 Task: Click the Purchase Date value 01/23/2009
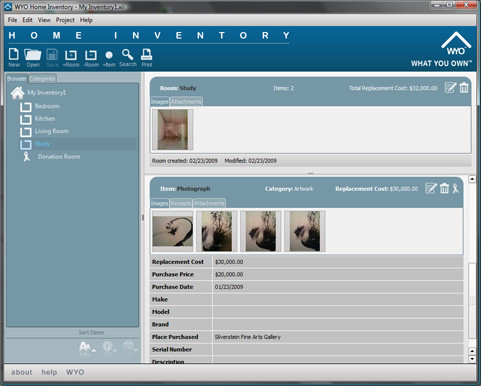pyautogui.click(x=229, y=287)
